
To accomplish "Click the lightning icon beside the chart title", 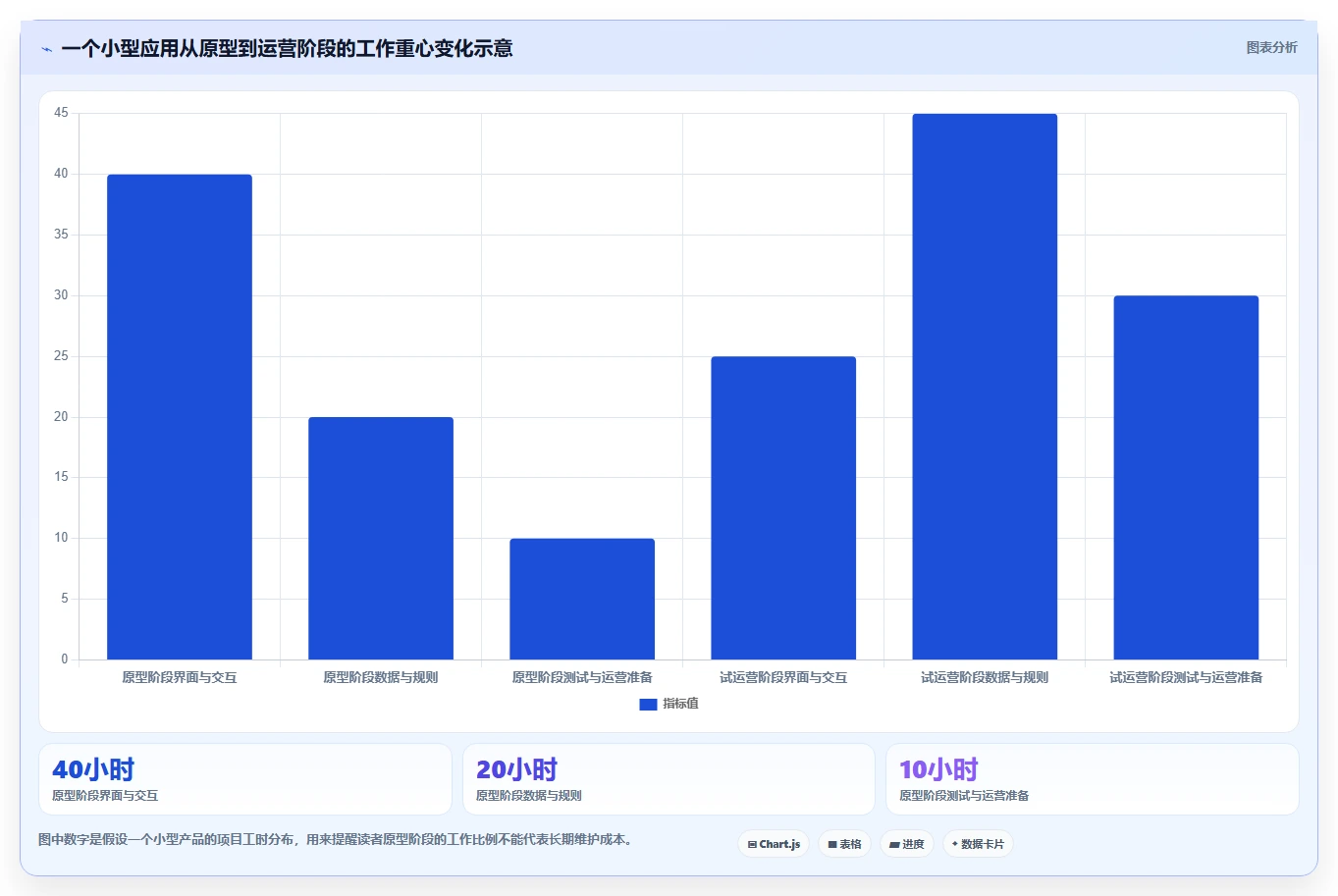I will [x=46, y=49].
